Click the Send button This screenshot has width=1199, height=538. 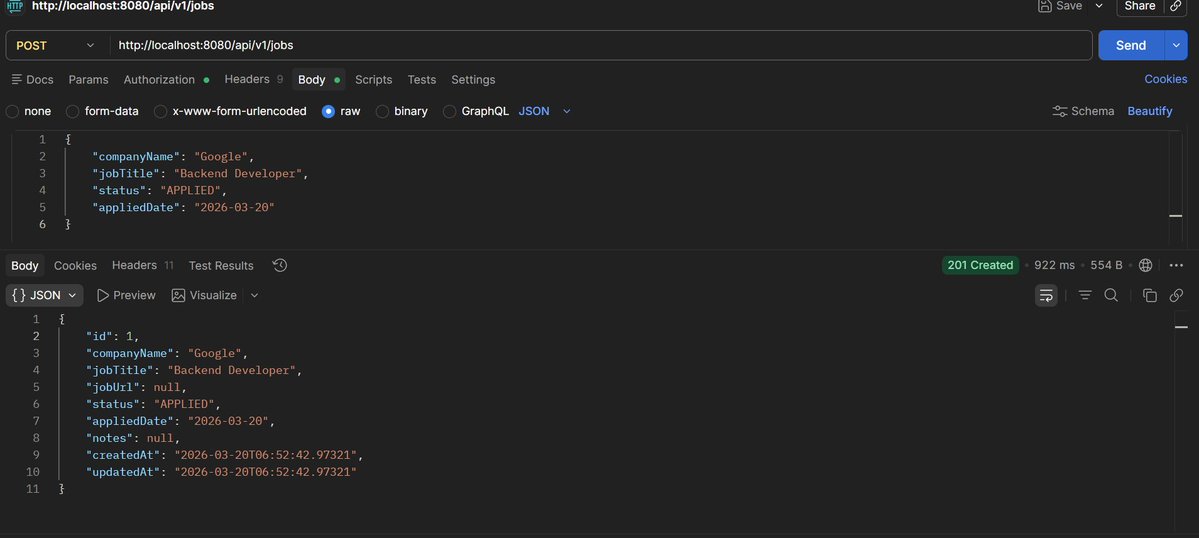tap(1131, 45)
